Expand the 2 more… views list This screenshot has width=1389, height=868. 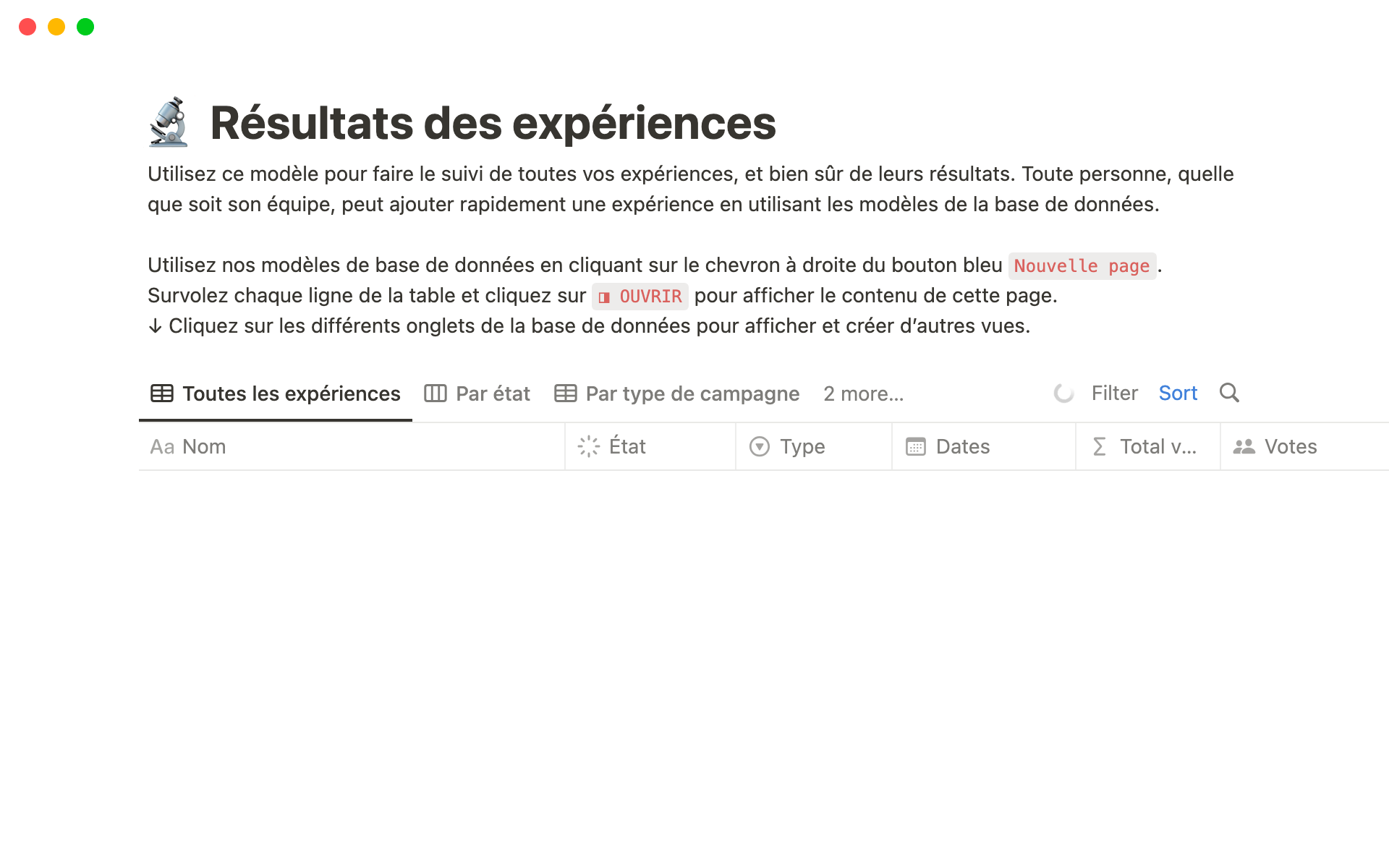tap(863, 393)
